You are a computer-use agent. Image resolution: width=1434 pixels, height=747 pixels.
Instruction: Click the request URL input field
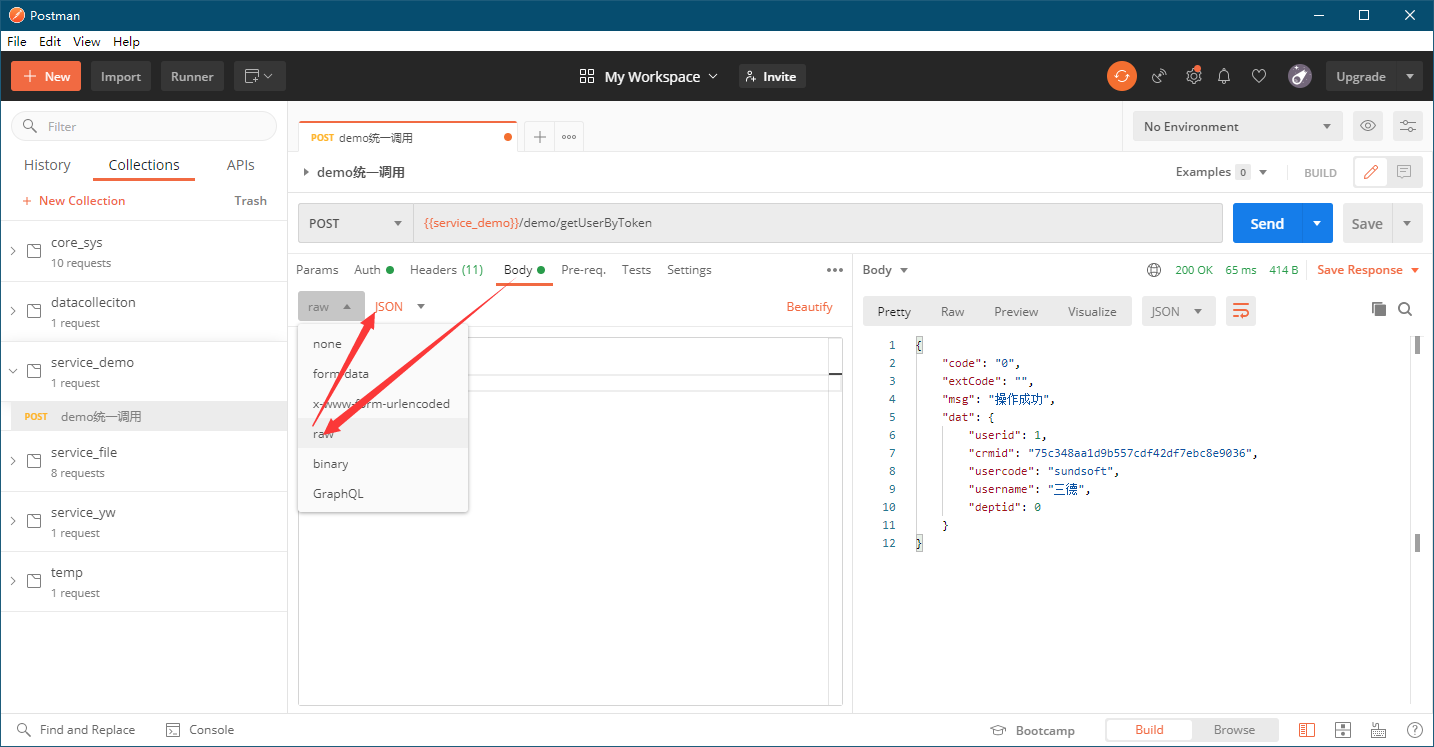point(818,223)
